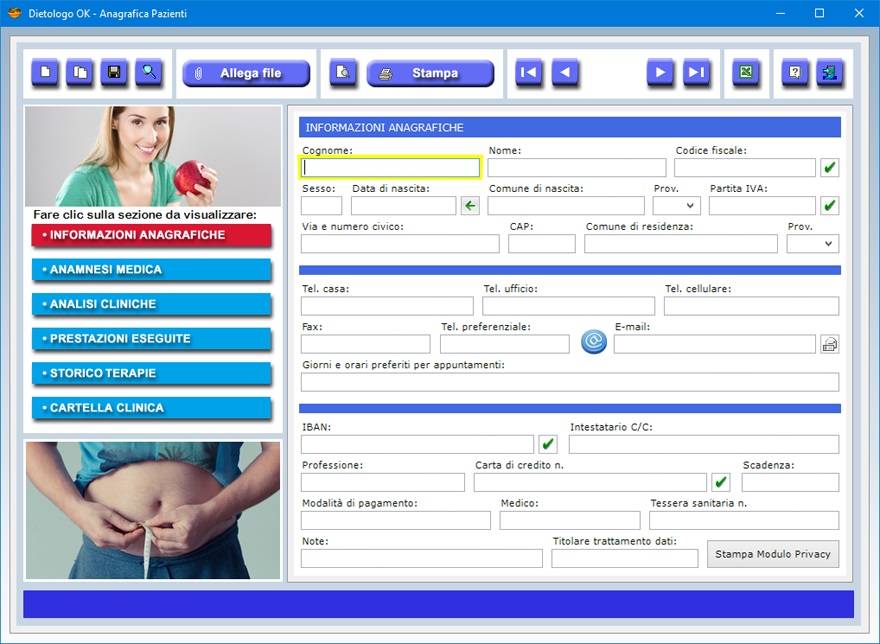The height and width of the screenshot is (644, 880).
Task: Verify IBAN with green checkmark
Action: 548,444
